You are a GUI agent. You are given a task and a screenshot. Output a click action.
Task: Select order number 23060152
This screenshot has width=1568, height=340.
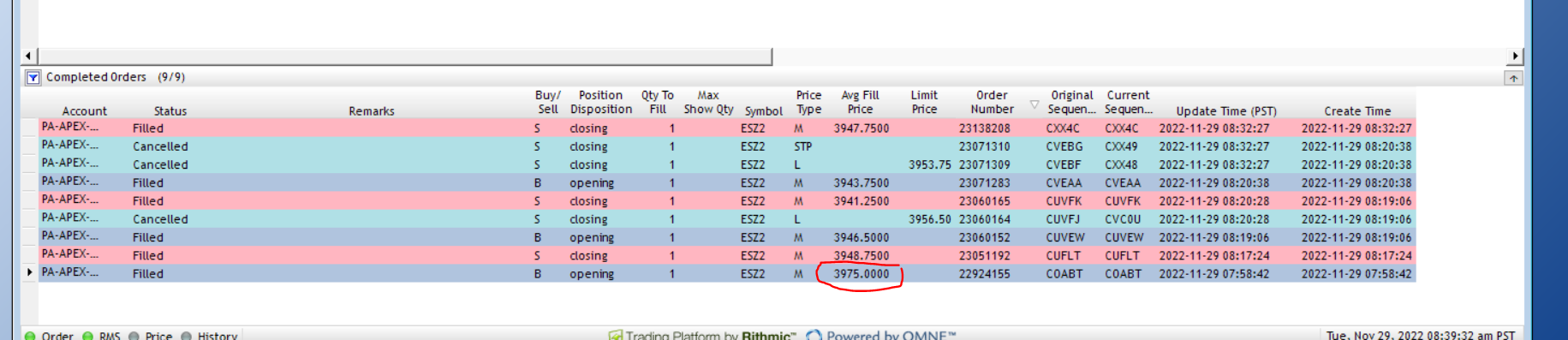coord(985,237)
